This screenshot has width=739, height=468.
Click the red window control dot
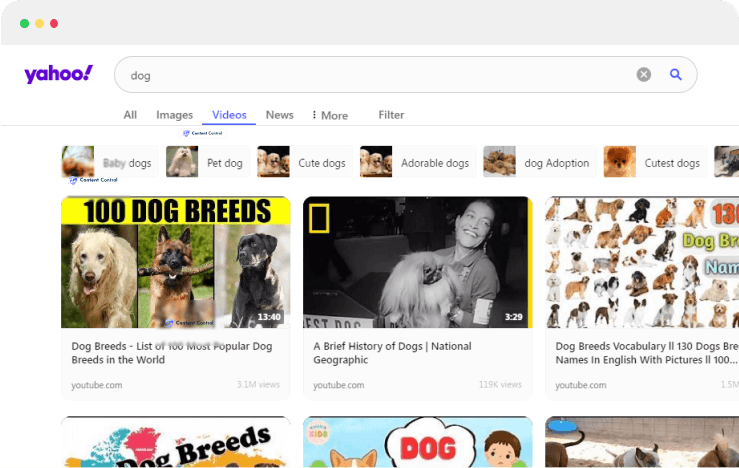click(x=54, y=24)
